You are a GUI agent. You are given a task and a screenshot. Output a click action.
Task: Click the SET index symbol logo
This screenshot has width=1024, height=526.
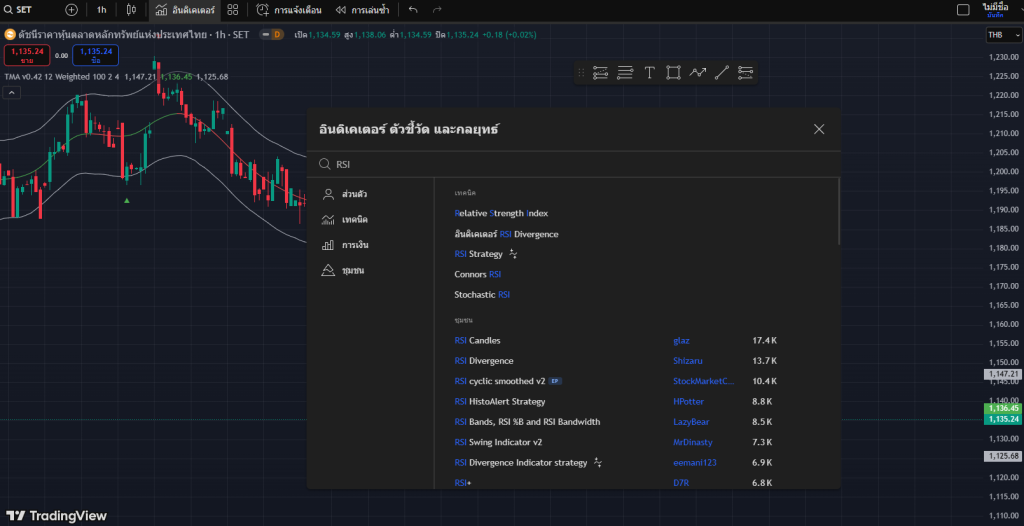(10, 35)
